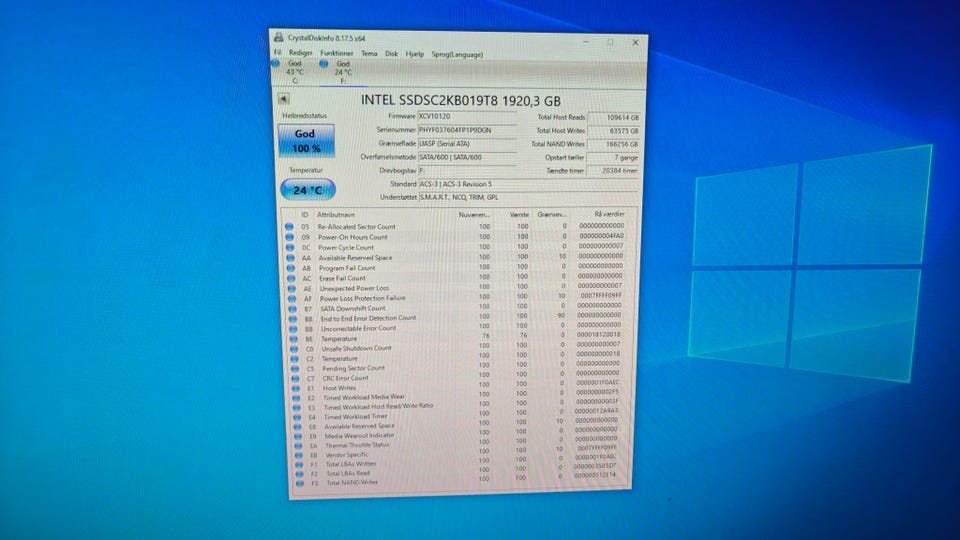The image size is (960, 540).
Task: Click status icon for Unexpected Power Loss
Action: click(291, 288)
